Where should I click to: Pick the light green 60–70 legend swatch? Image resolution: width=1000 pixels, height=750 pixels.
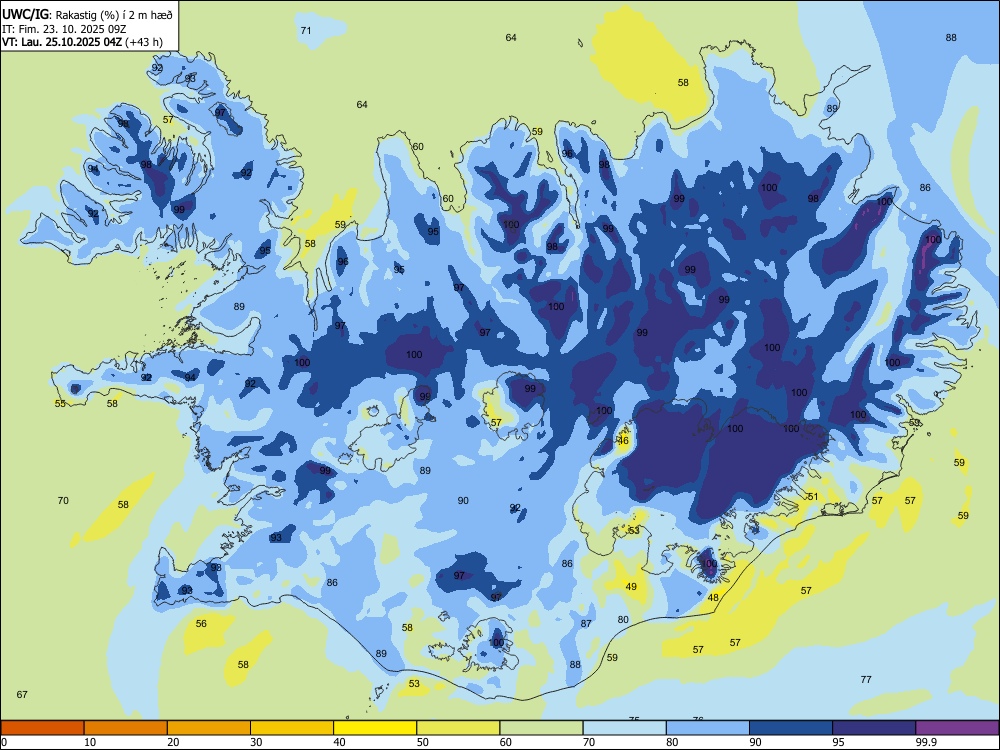pos(541,728)
